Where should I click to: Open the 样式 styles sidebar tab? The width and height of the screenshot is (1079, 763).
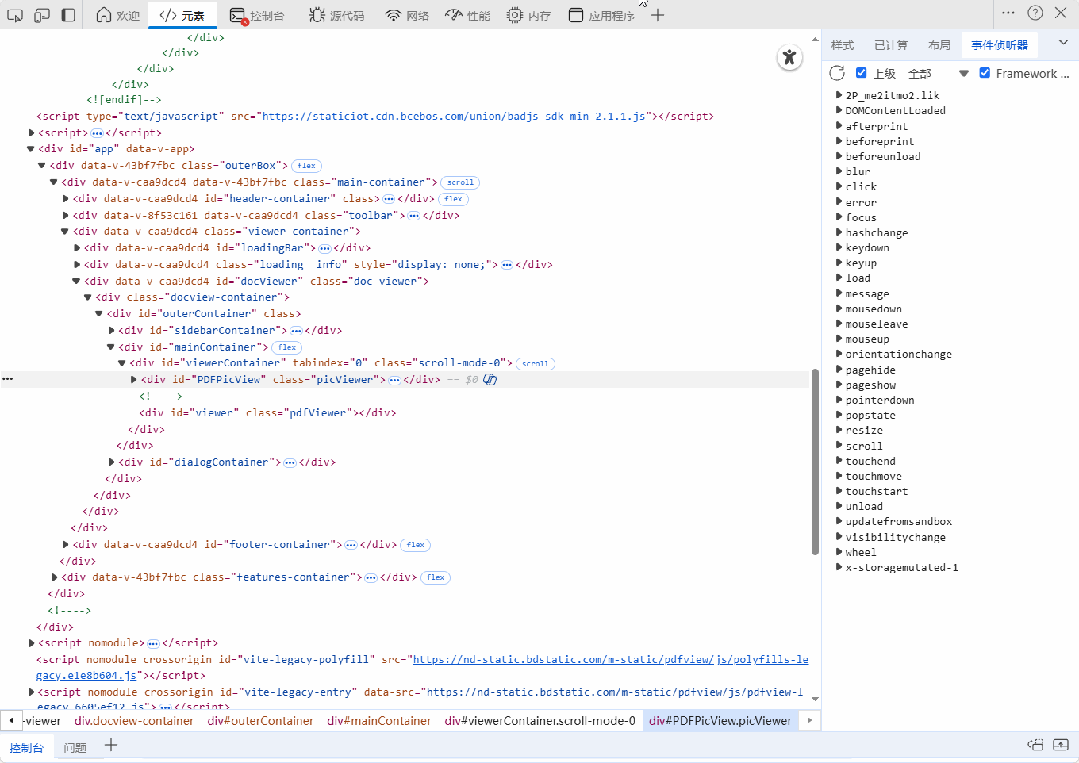pyautogui.click(x=842, y=45)
